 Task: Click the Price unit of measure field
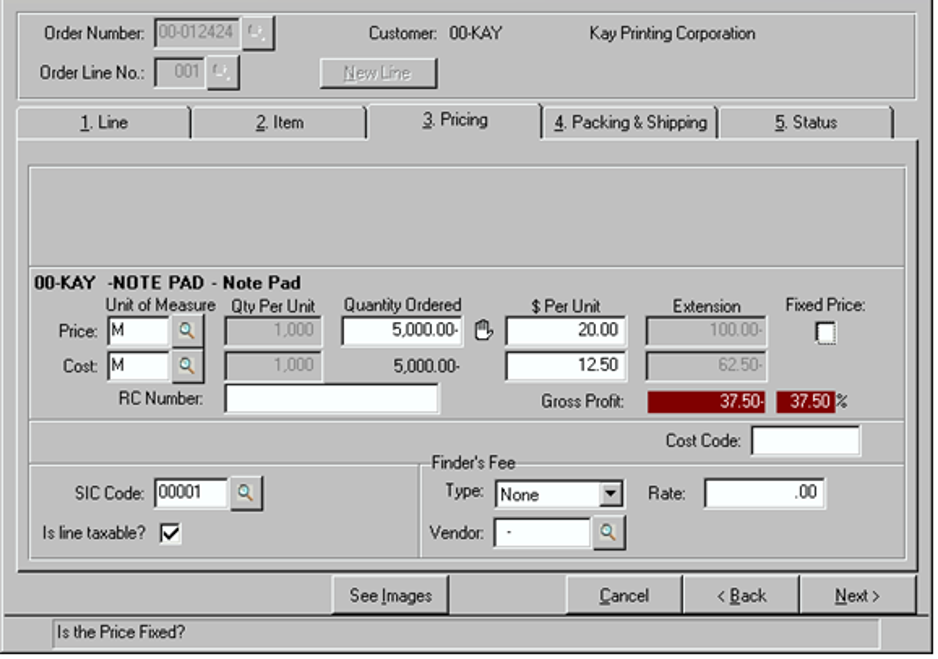coord(139,331)
